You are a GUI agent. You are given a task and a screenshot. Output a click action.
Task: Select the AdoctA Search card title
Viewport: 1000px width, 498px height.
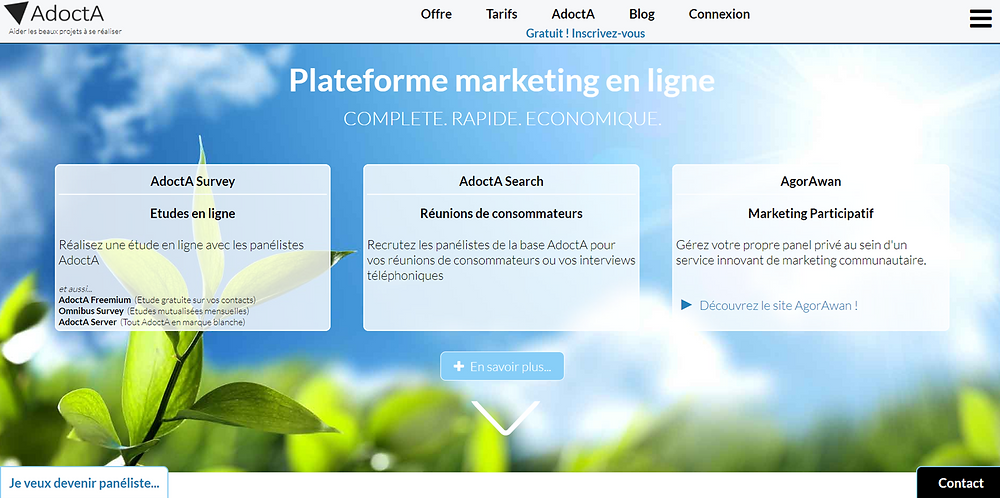(x=501, y=181)
